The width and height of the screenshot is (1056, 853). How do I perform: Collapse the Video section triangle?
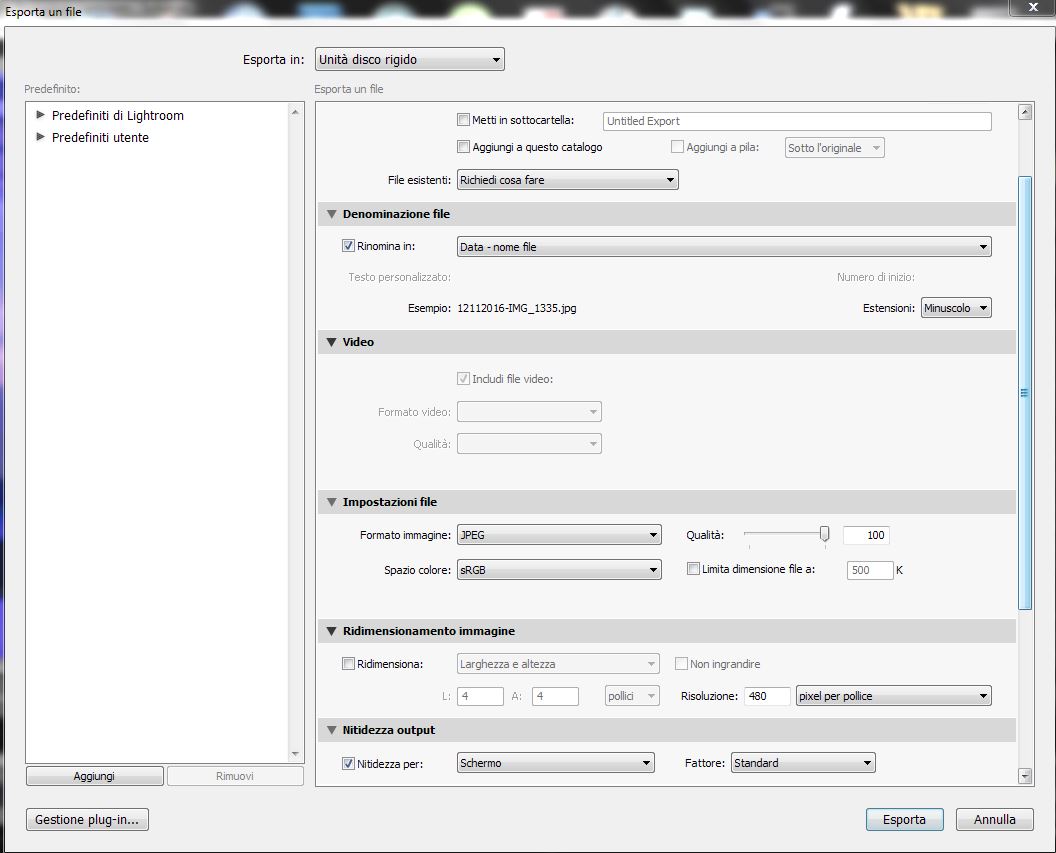tap(330, 342)
